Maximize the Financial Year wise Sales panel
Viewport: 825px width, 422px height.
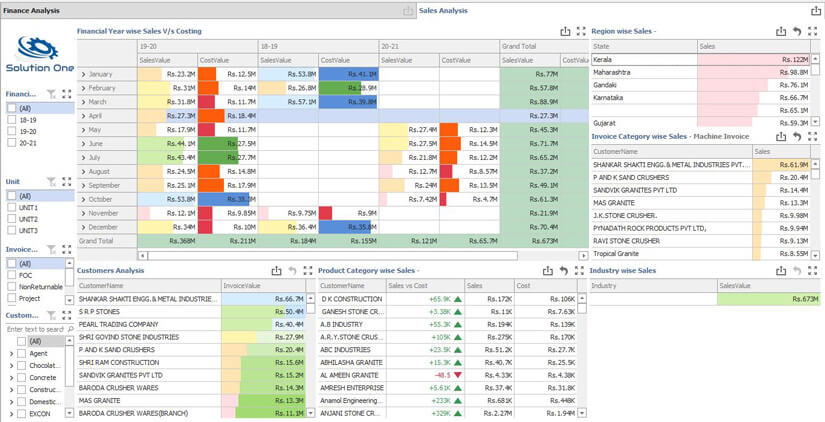point(581,32)
